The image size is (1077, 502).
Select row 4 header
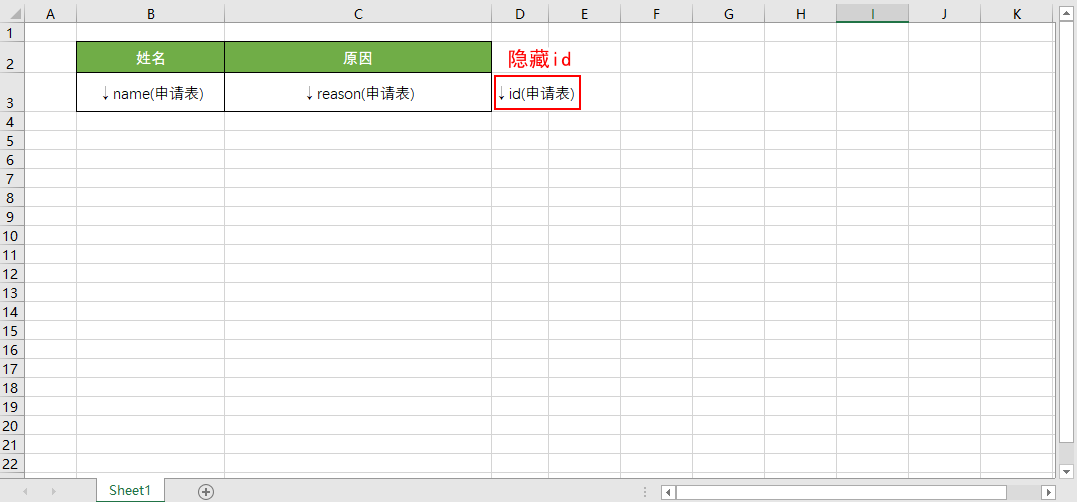pyautogui.click(x=12, y=121)
